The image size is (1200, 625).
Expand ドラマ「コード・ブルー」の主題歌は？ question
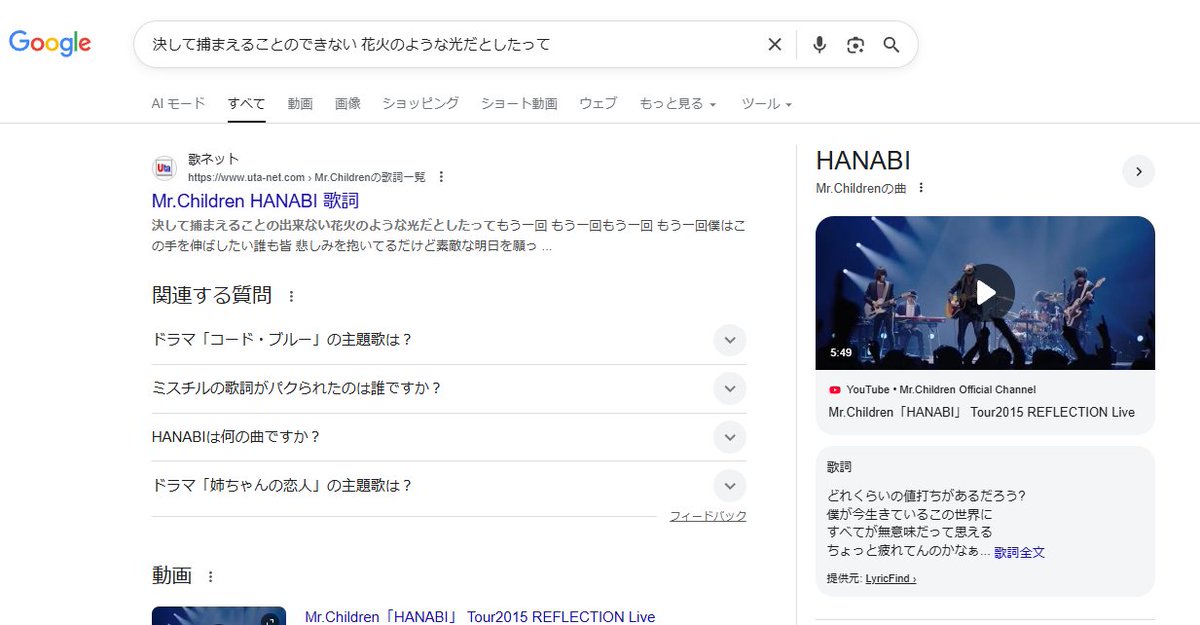449,340
